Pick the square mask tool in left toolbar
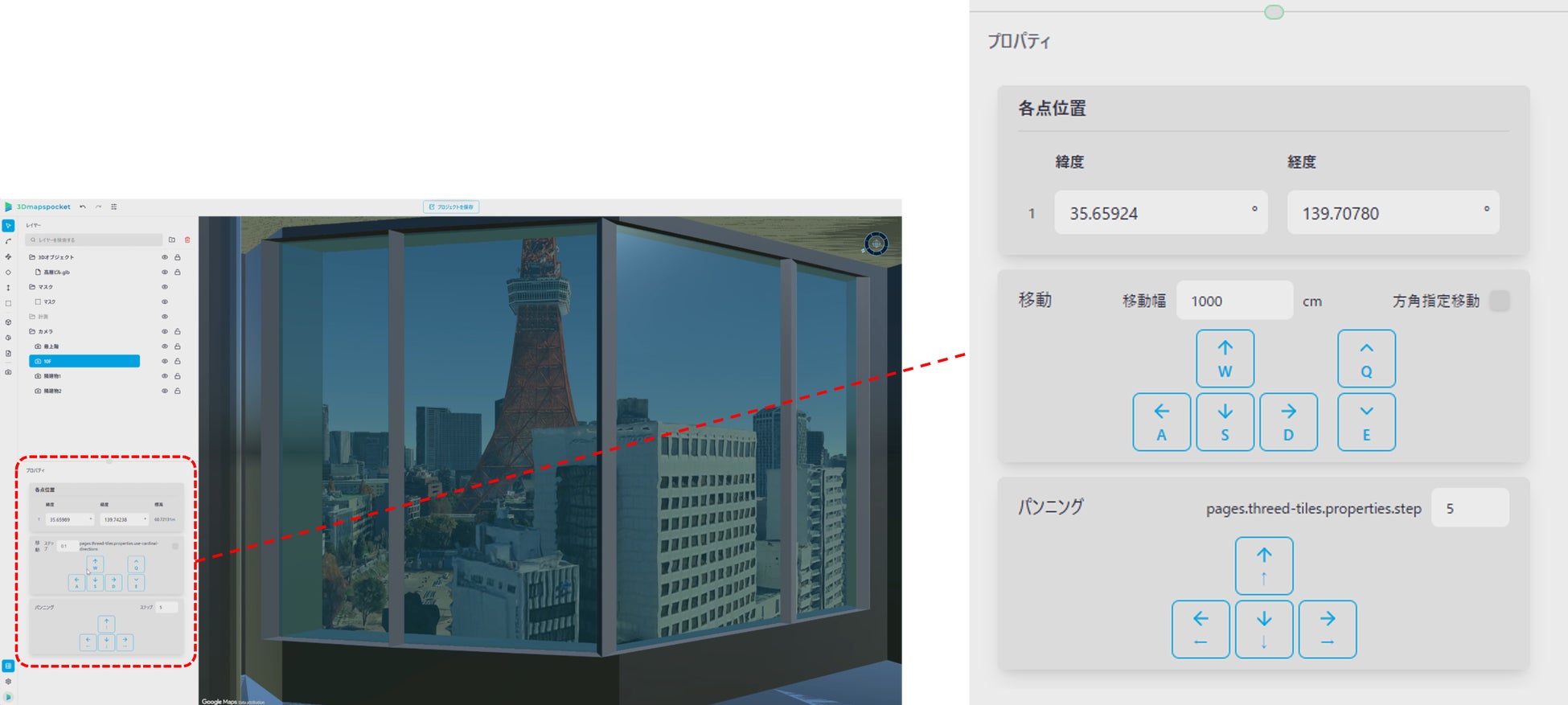 pyautogui.click(x=8, y=304)
